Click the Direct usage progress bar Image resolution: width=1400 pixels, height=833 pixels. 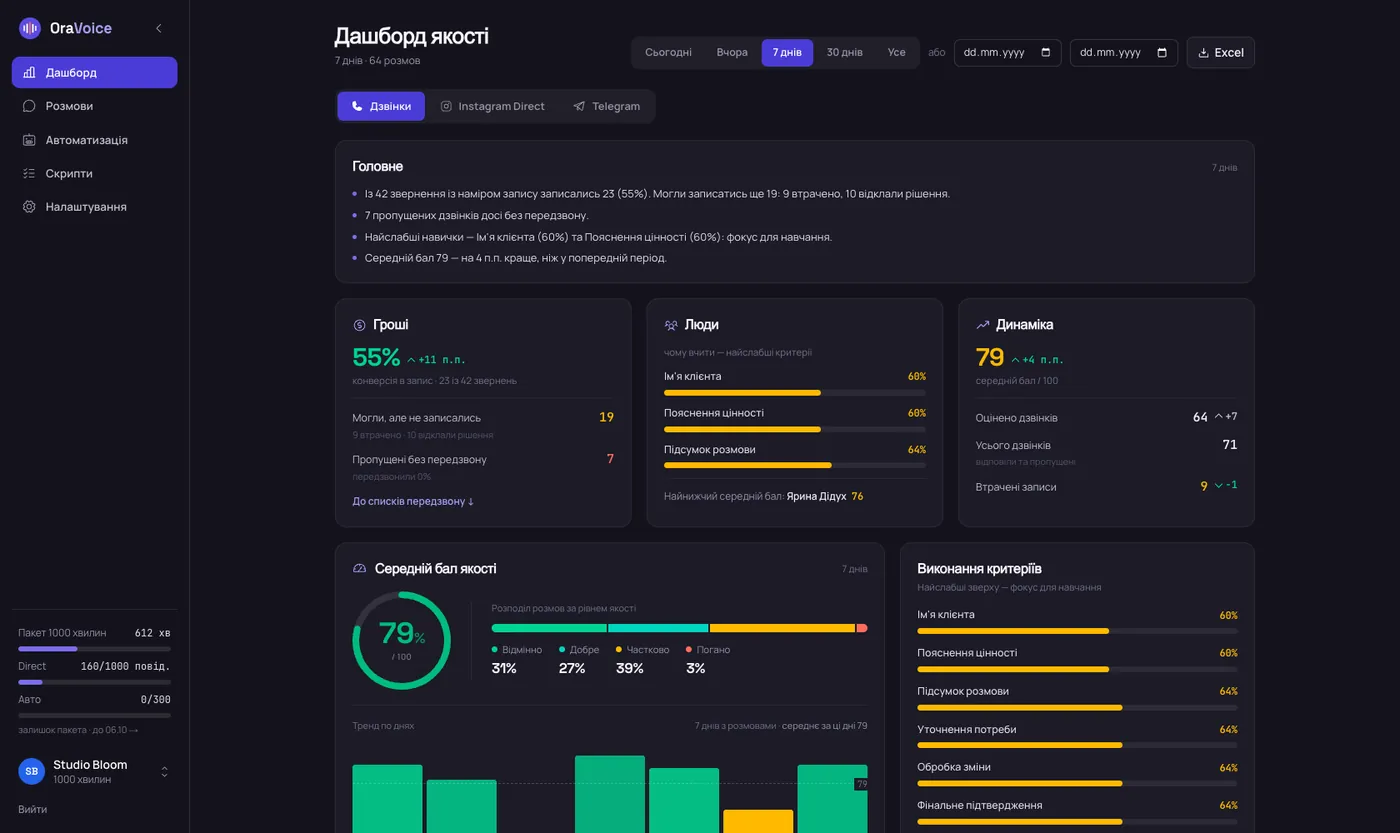pyautogui.click(x=94, y=682)
